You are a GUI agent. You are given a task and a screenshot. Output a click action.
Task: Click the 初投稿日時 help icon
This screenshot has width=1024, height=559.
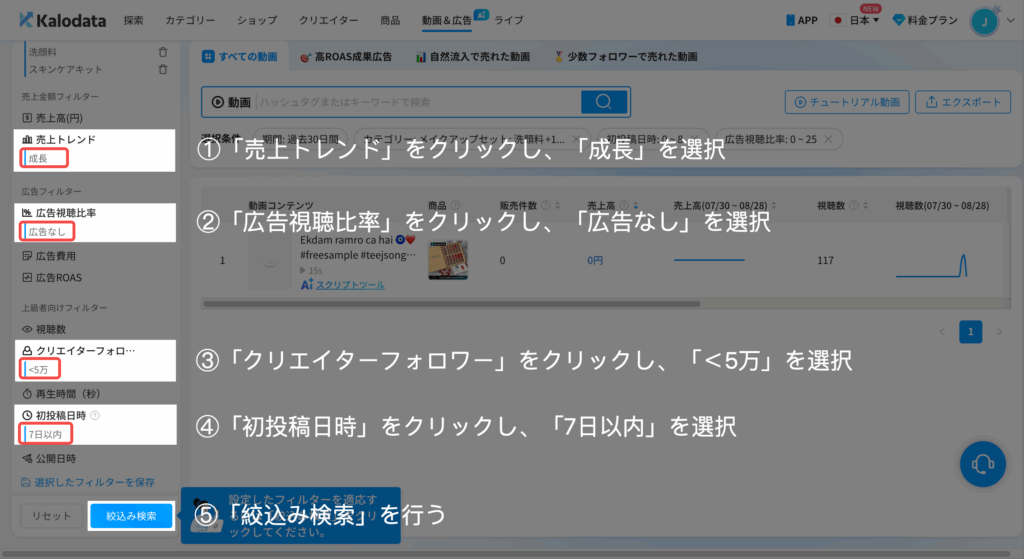[95, 415]
